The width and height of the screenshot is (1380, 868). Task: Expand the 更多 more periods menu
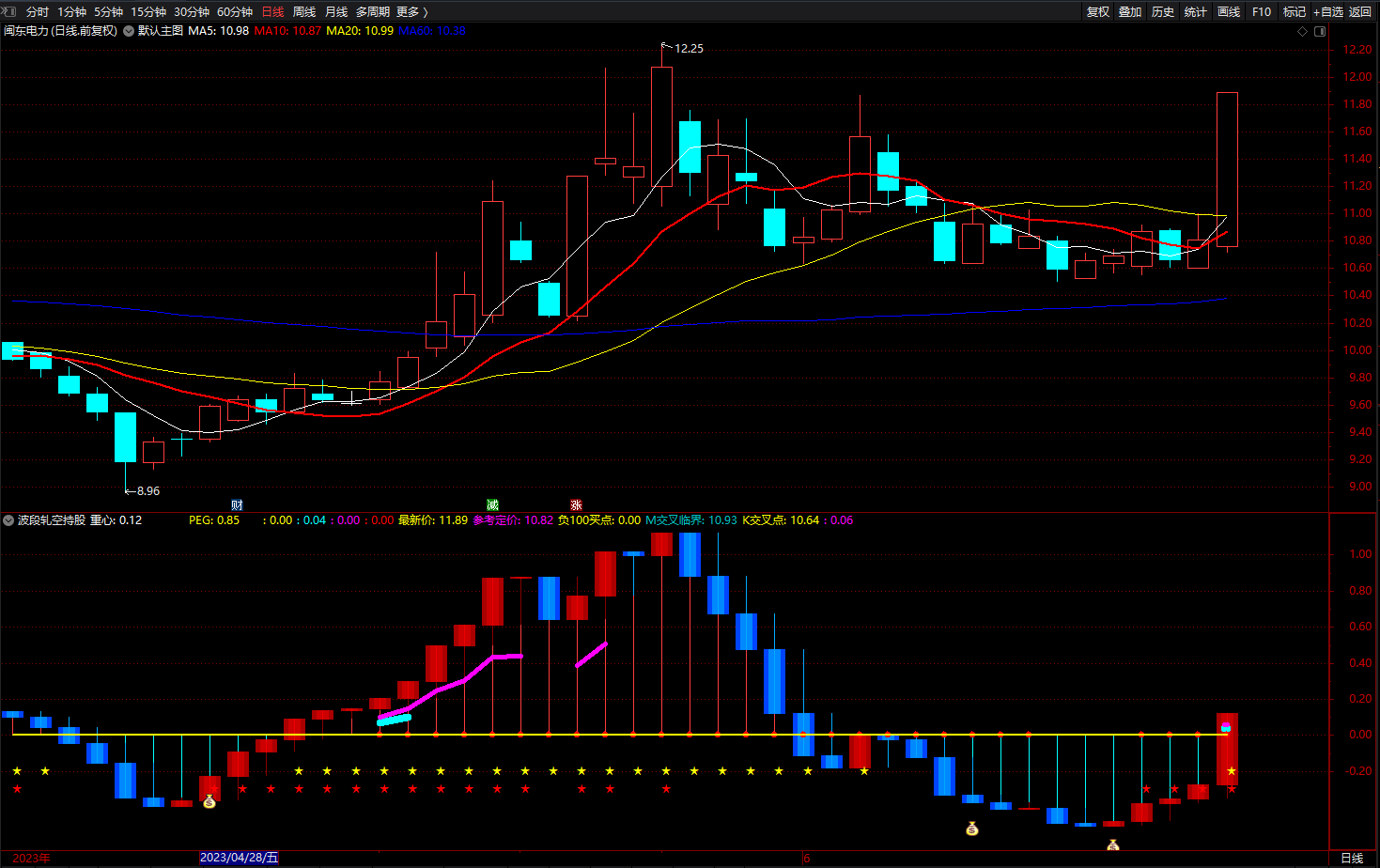pyautogui.click(x=412, y=11)
